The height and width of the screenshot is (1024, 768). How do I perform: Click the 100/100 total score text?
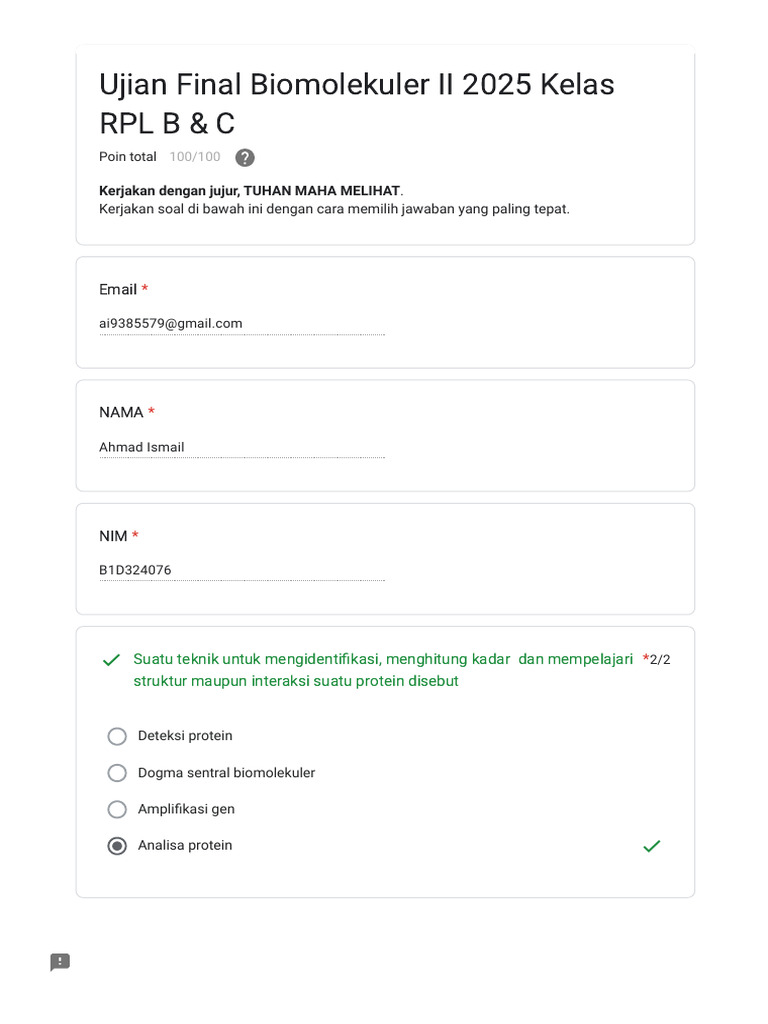[195, 157]
